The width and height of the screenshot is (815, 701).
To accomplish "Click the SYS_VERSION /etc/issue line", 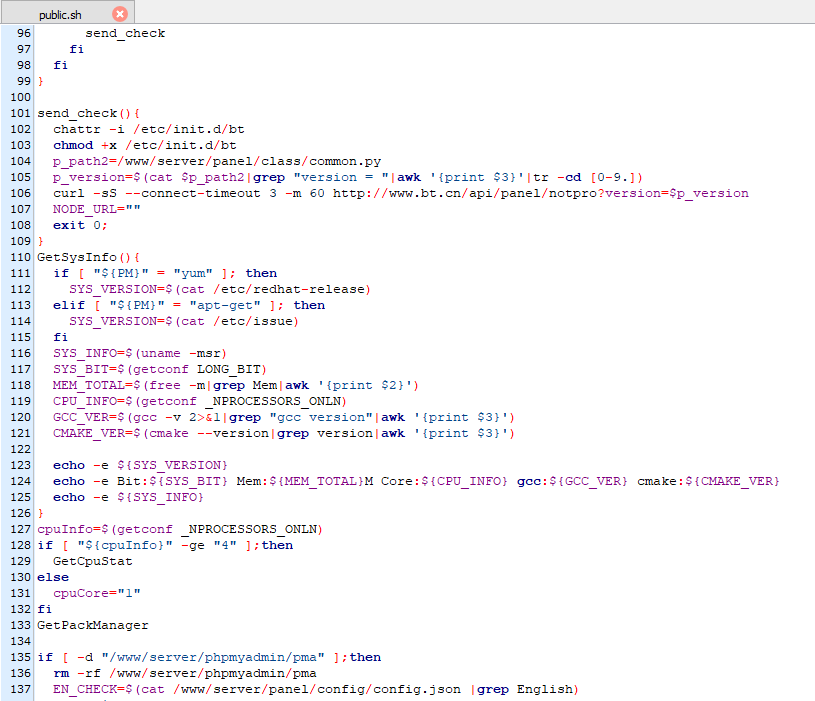I will click(x=184, y=322).
